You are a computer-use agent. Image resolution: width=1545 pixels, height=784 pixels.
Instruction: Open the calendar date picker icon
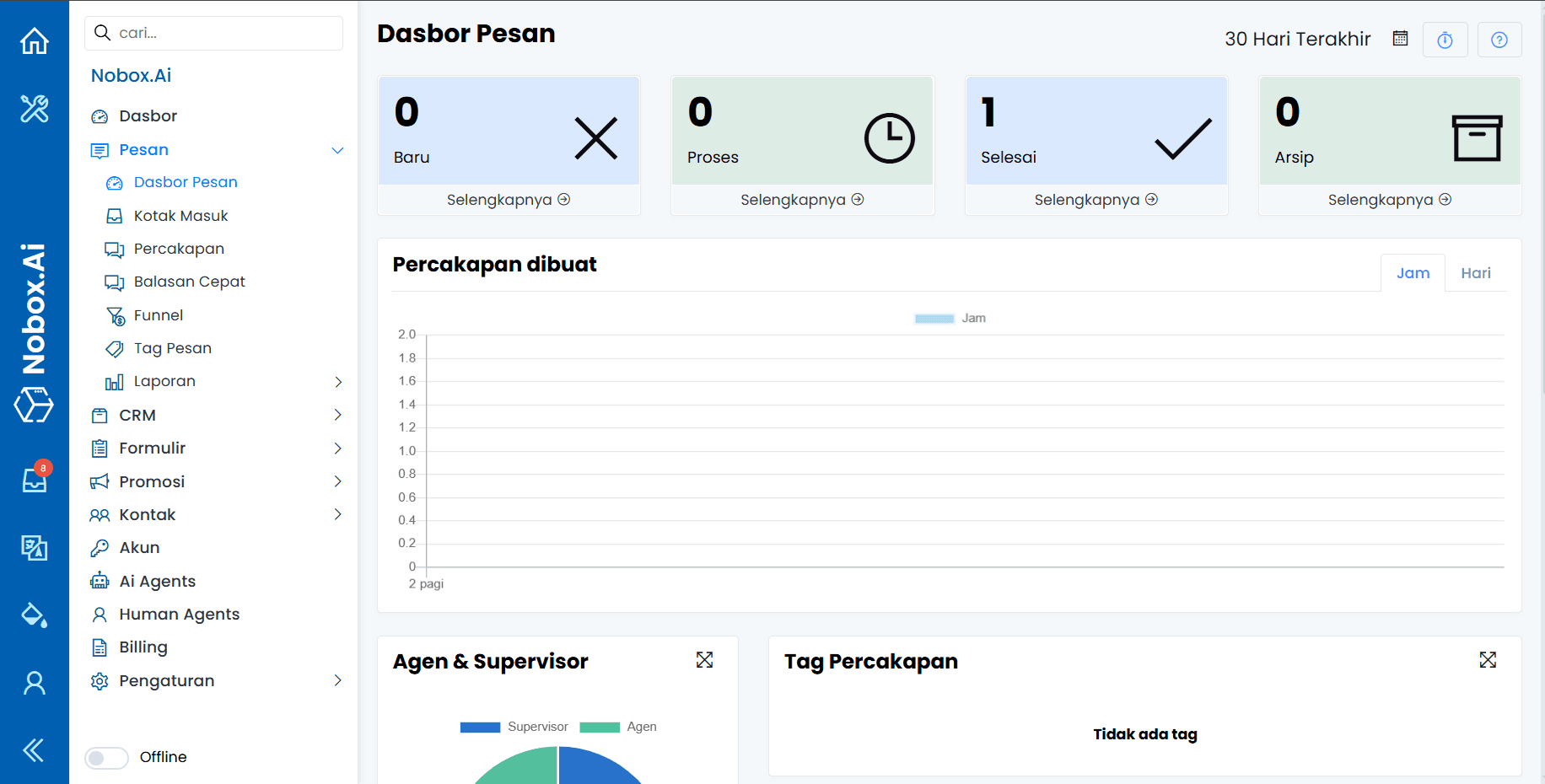click(1400, 38)
